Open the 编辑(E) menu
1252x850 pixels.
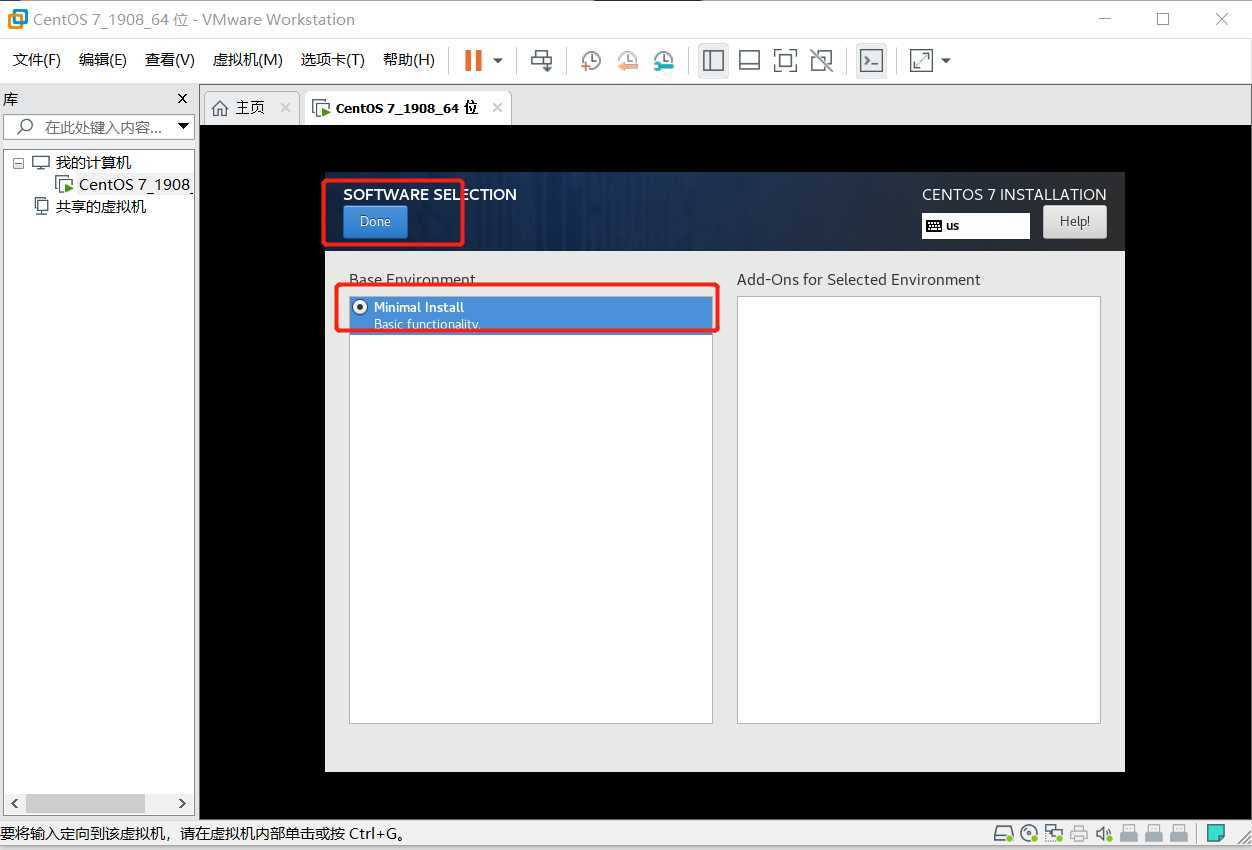coord(103,60)
